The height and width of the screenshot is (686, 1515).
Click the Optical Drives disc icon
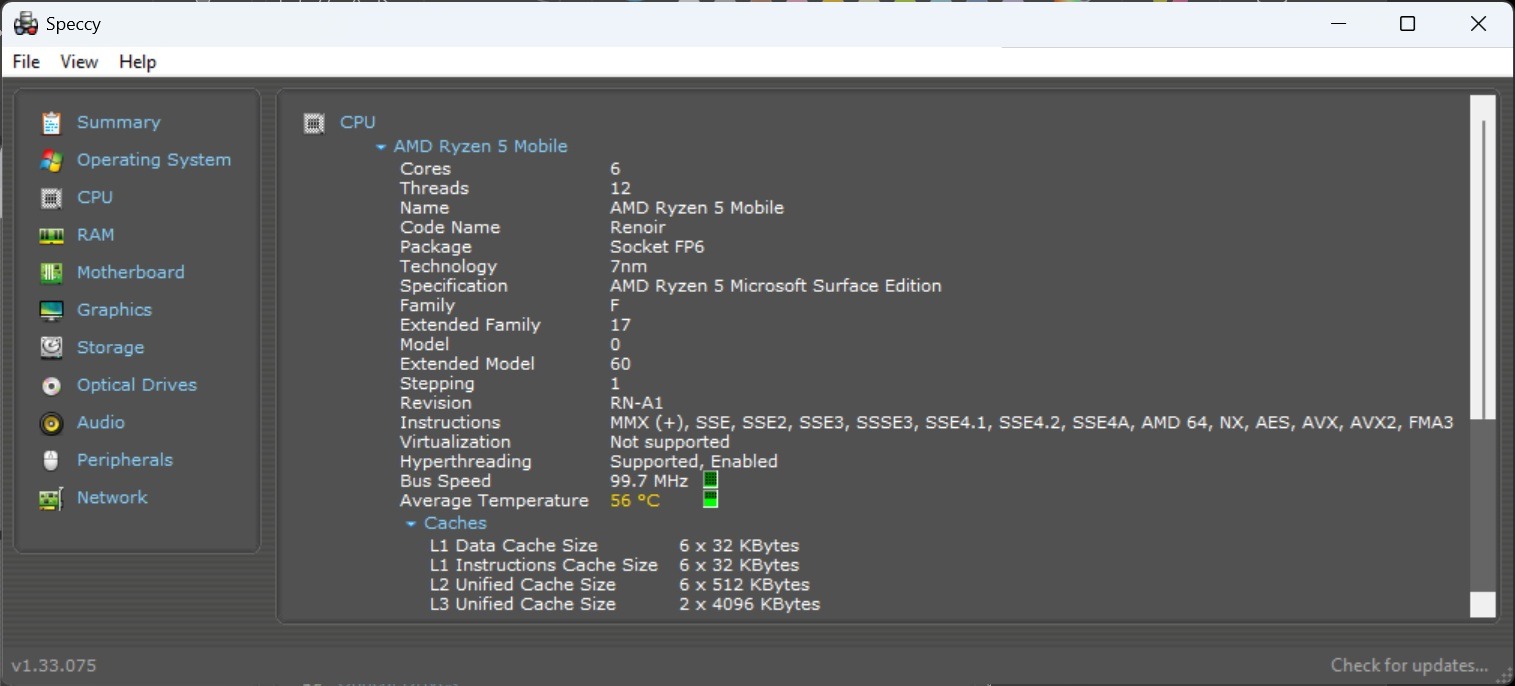(51, 385)
